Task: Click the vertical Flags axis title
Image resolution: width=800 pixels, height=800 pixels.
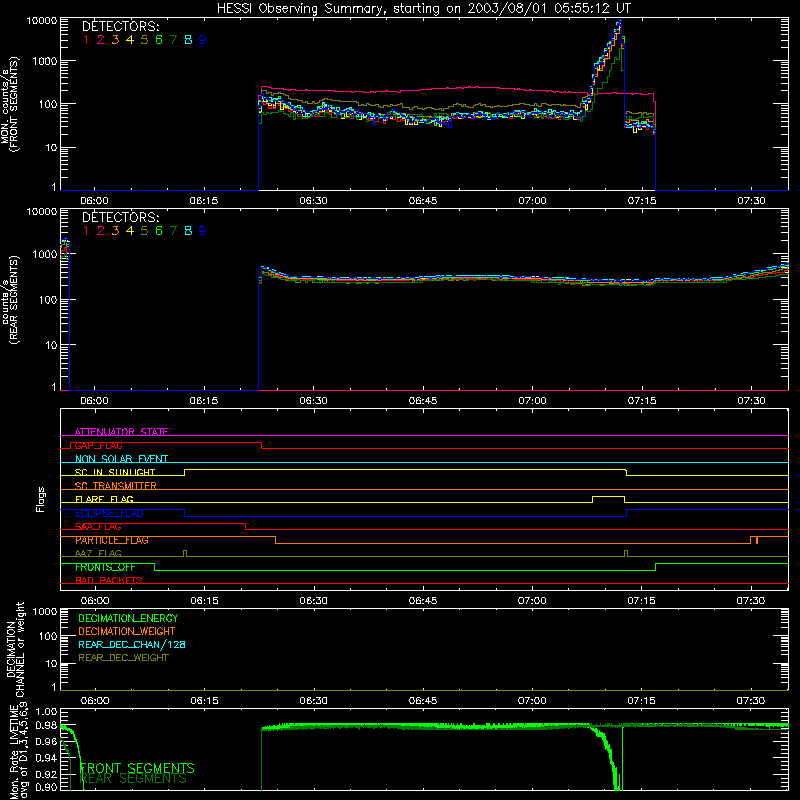Action: tap(40, 499)
